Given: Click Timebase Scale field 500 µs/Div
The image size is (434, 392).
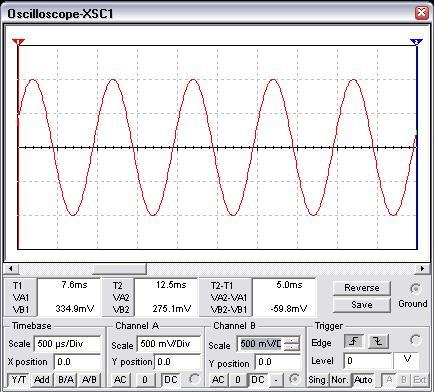Looking at the screenshot, I should click(68, 344).
